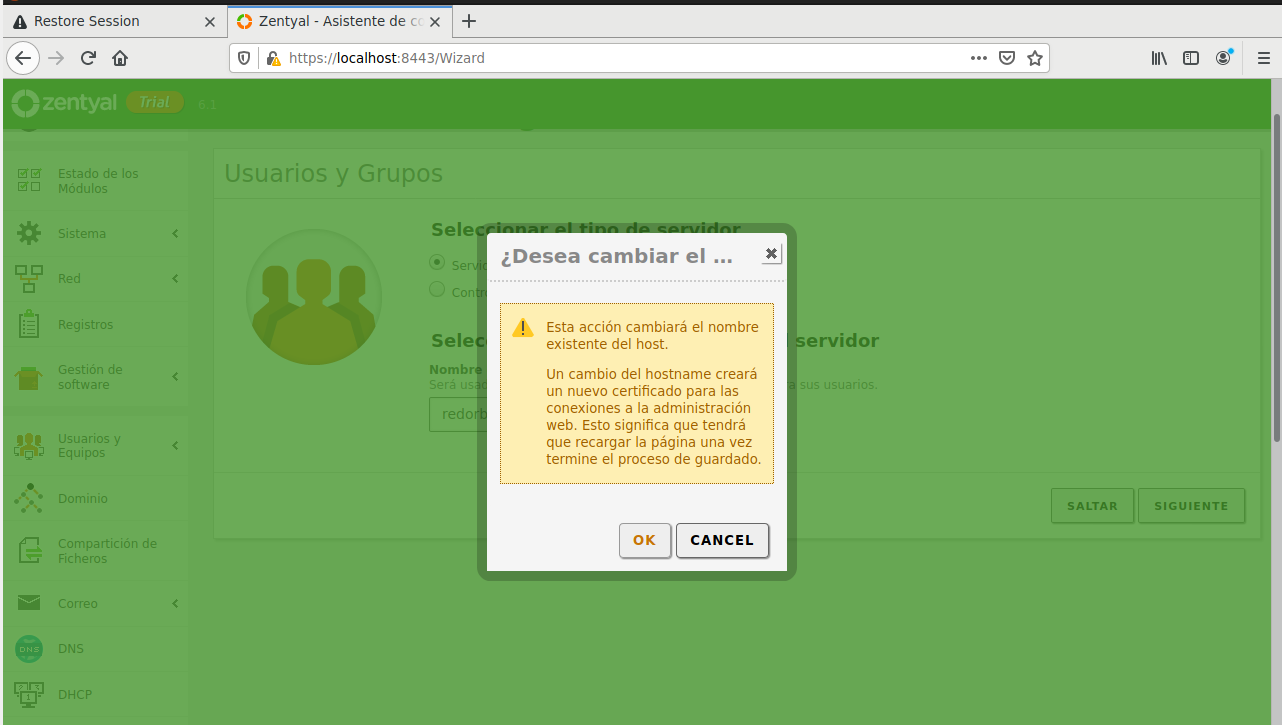Open the page actions three-dot menu
1282x725 pixels.
pyautogui.click(x=979, y=58)
